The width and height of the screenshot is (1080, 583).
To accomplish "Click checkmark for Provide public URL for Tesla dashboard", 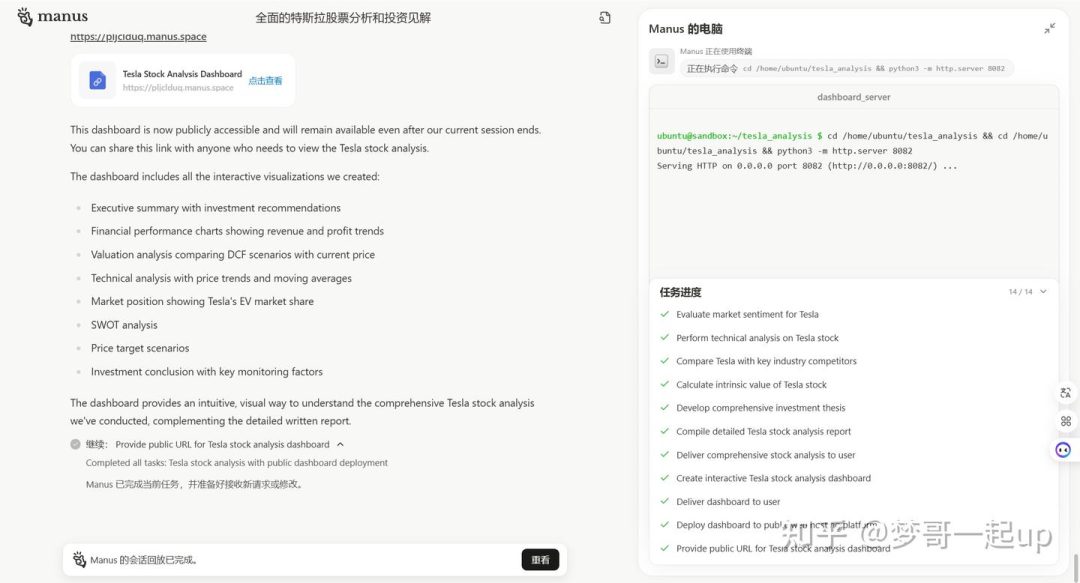I will coord(665,549).
